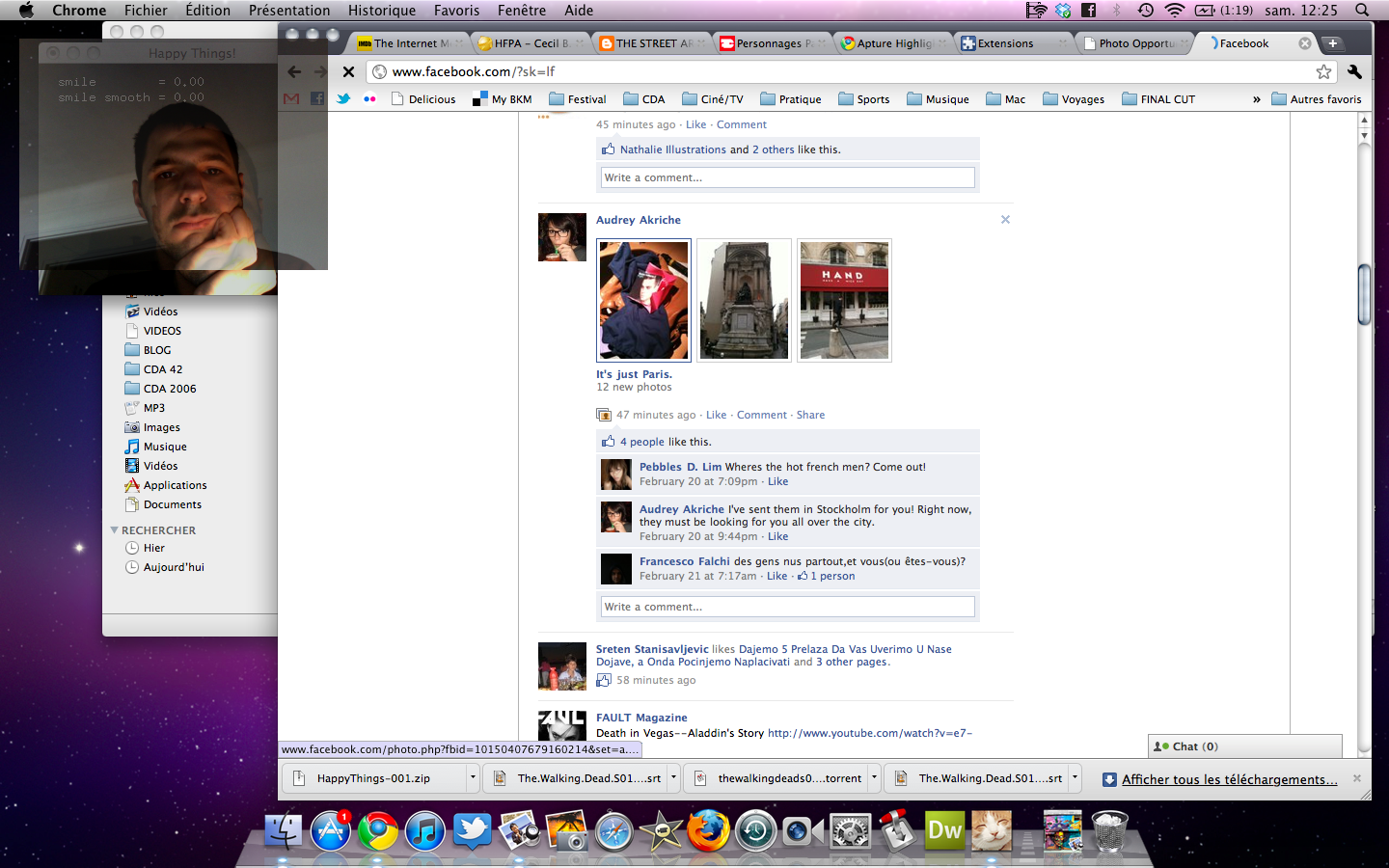
Task: Switch to the Extensions tab
Action: click(x=1005, y=43)
